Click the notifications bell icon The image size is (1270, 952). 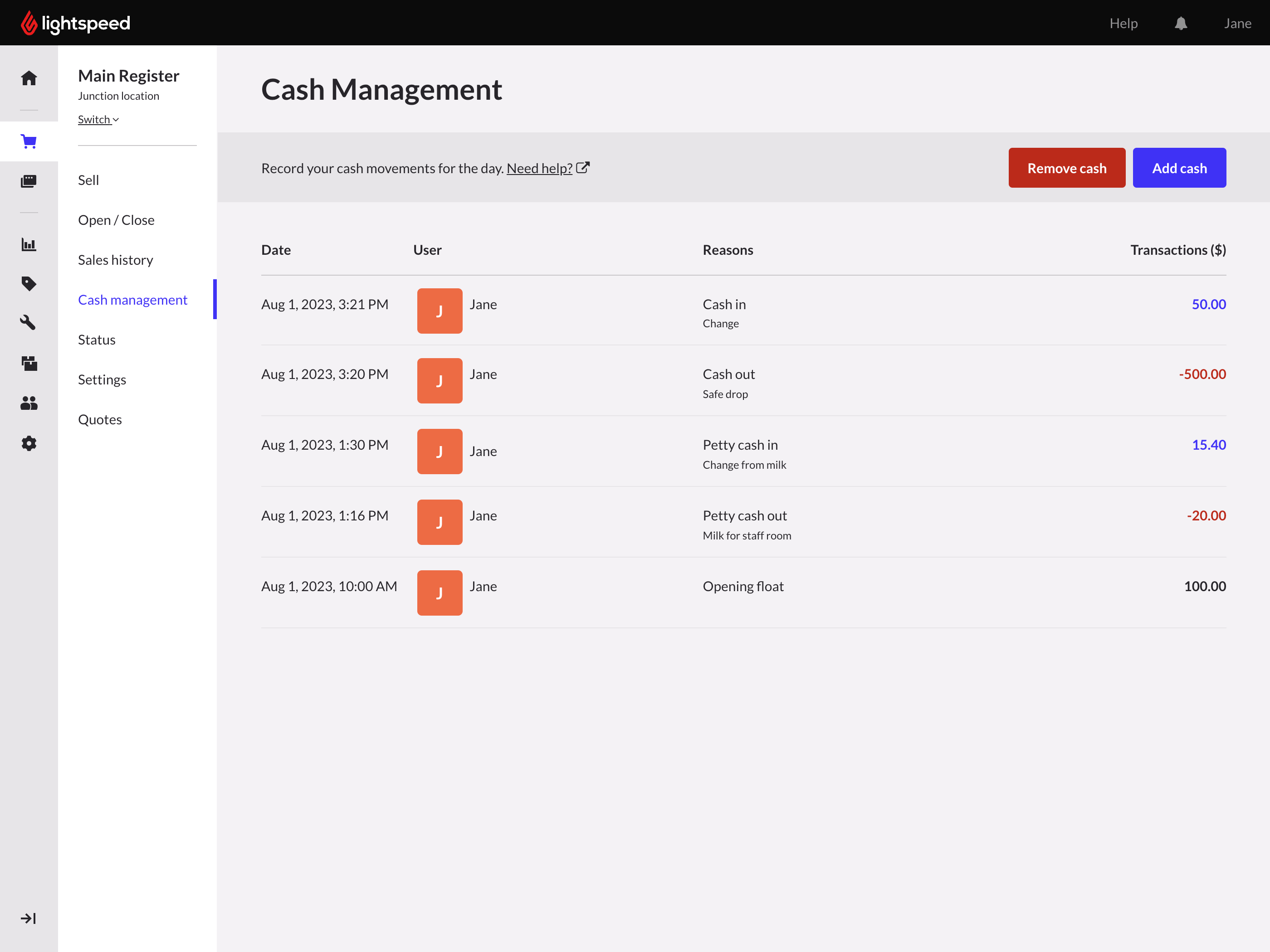(x=1181, y=24)
